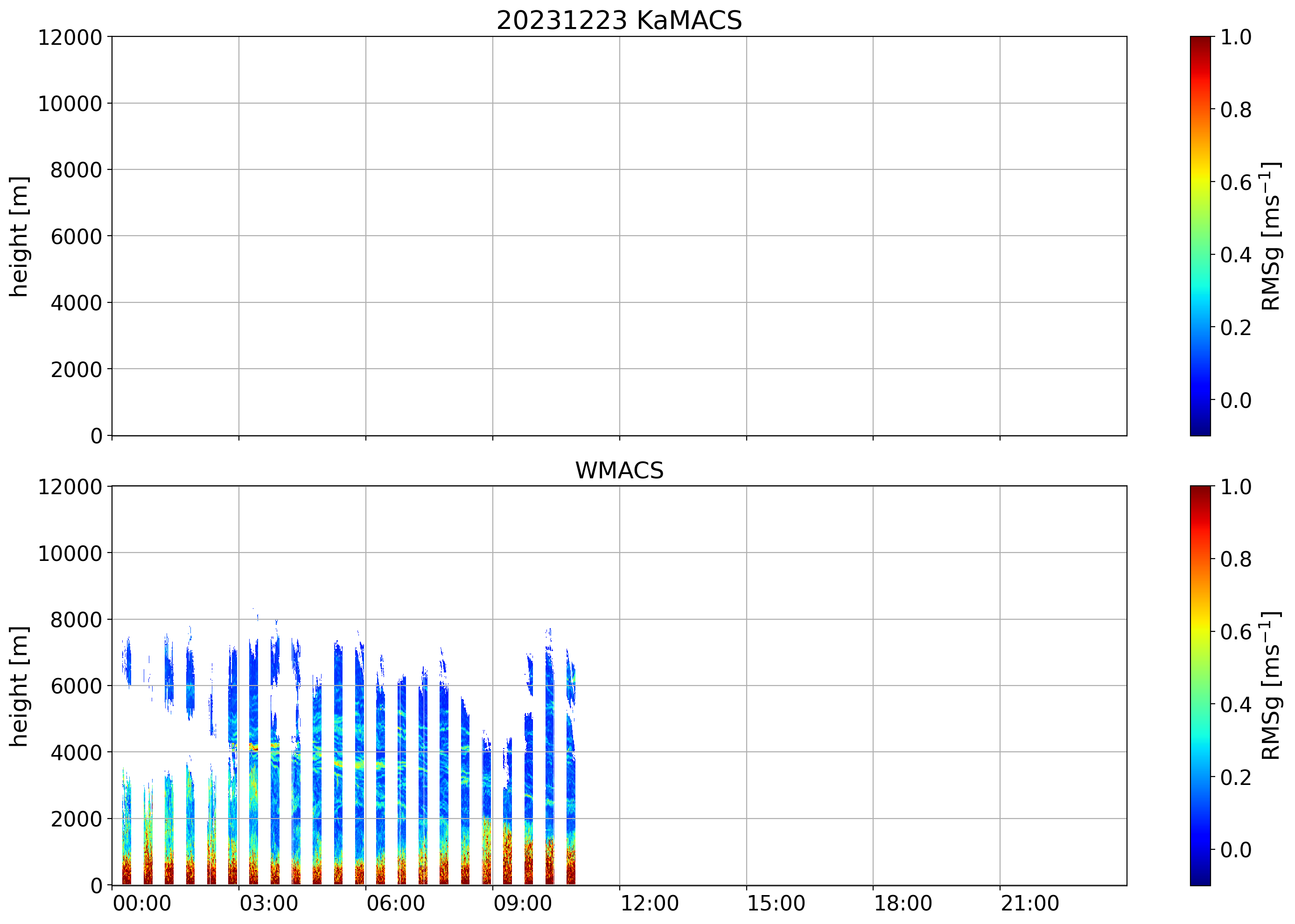Click bottom plot's height [m] axis label
Viewport: 1295px width, 924px height.
(19, 686)
